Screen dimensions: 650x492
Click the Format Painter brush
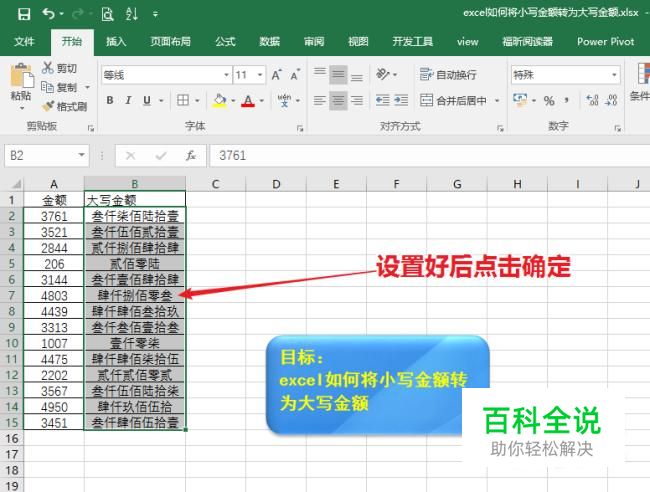65,107
